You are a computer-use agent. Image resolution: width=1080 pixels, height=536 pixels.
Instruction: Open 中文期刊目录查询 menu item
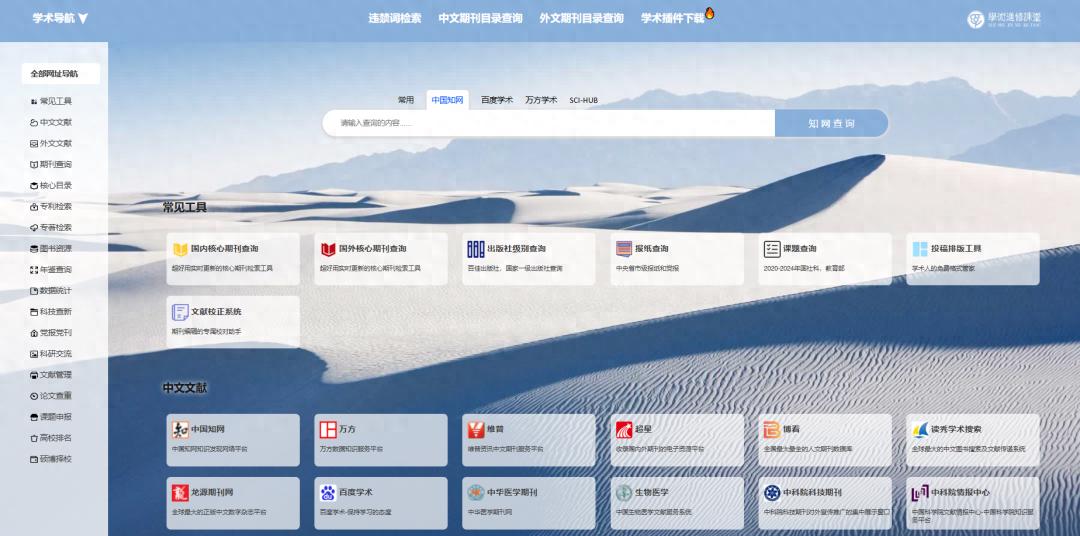click(480, 19)
